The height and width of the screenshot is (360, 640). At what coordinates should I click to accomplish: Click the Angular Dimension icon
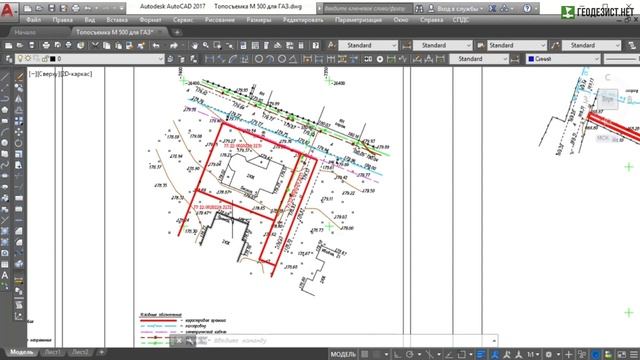[293, 59]
